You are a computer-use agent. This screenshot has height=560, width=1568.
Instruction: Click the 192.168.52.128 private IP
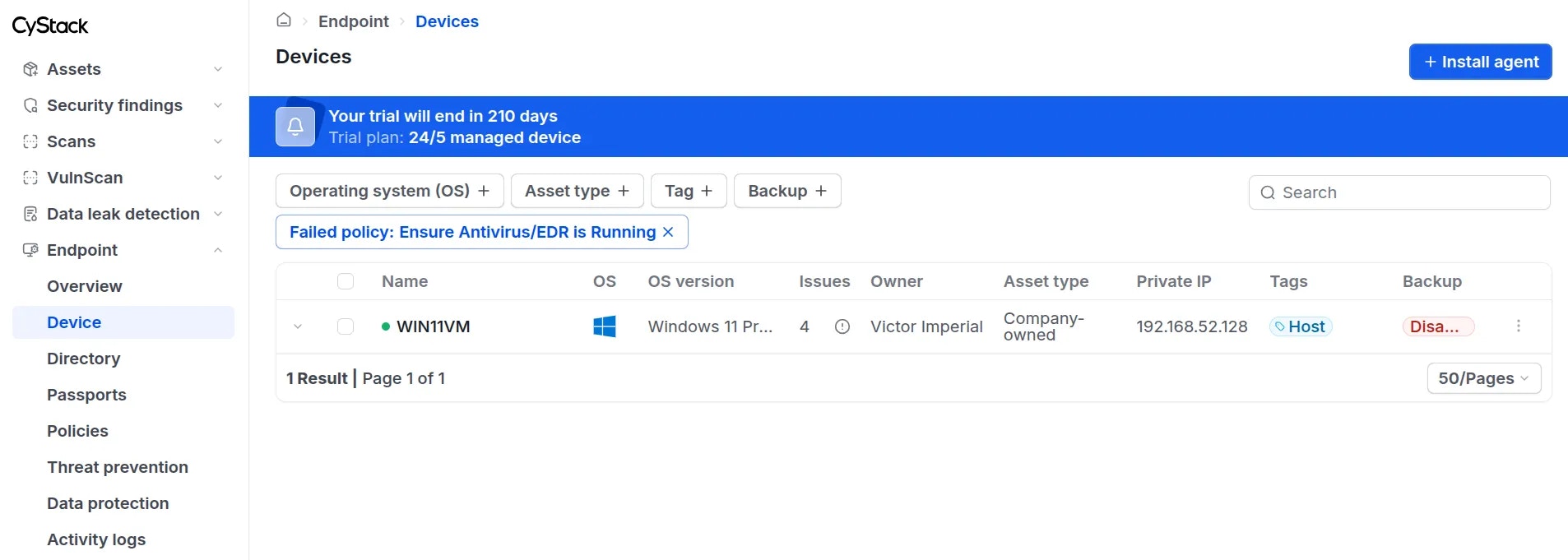(x=1192, y=326)
